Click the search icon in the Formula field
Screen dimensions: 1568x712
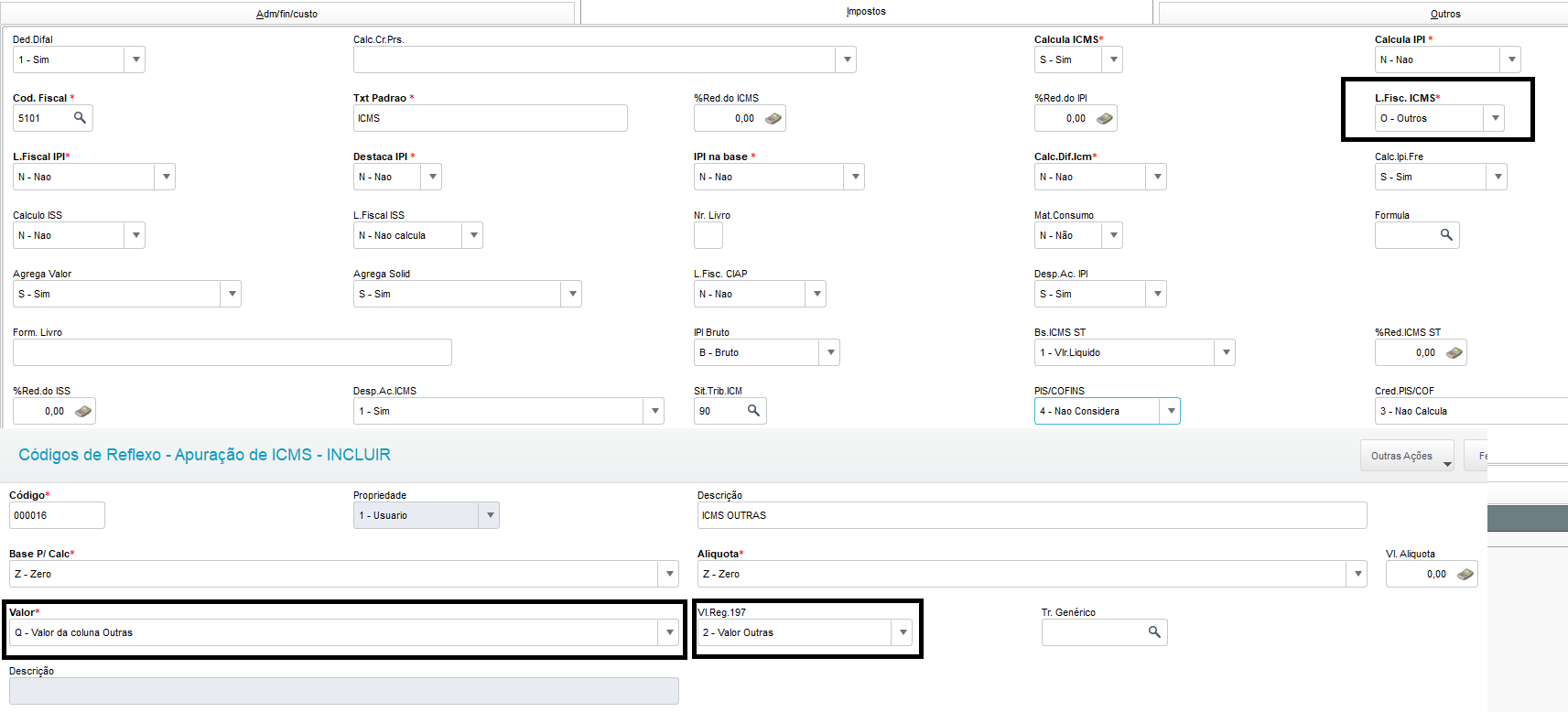tap(1446, 235)
